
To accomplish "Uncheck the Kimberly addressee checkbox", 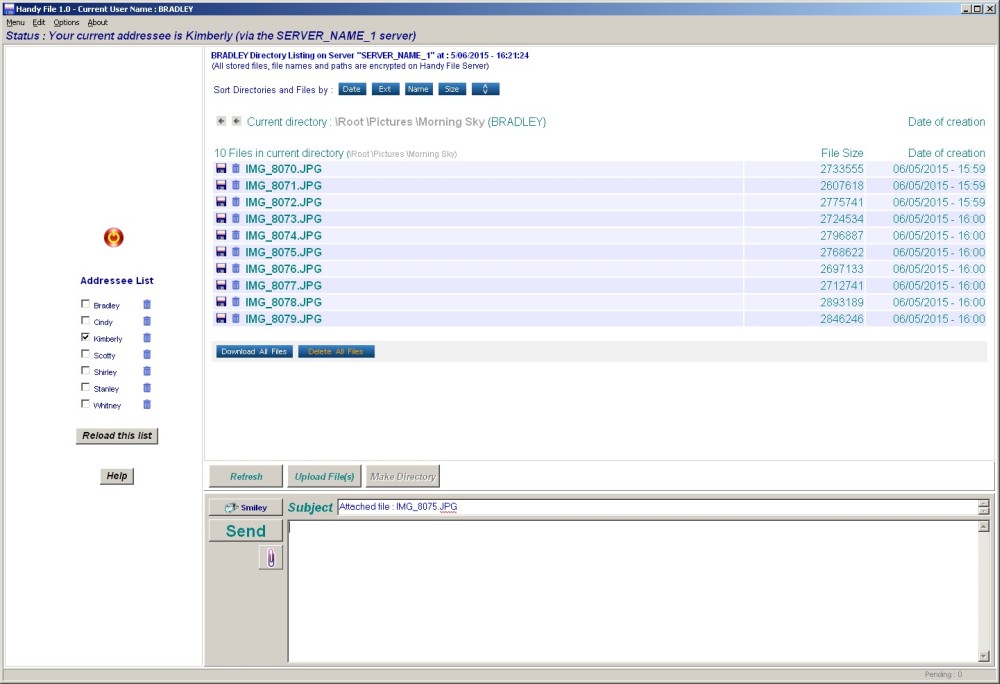I will (85, 337).
